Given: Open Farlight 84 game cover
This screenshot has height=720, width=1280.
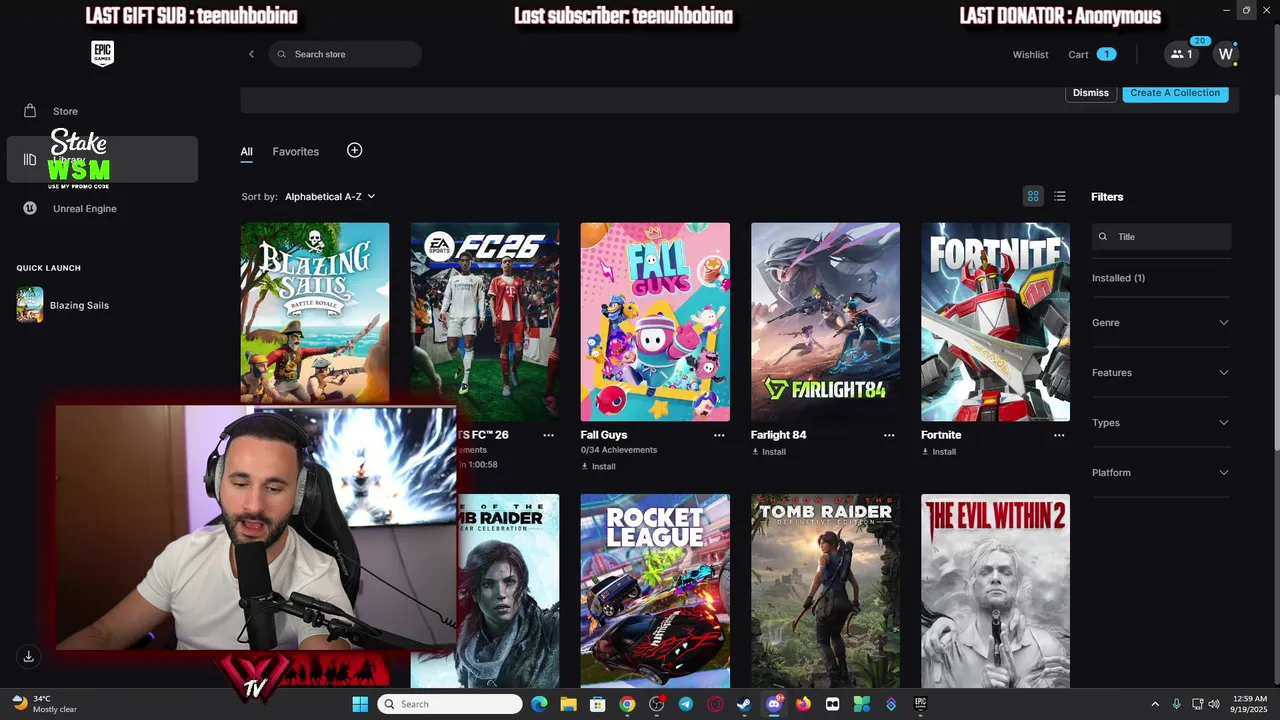Looking at the screenshot, I should tap(825, 322).
